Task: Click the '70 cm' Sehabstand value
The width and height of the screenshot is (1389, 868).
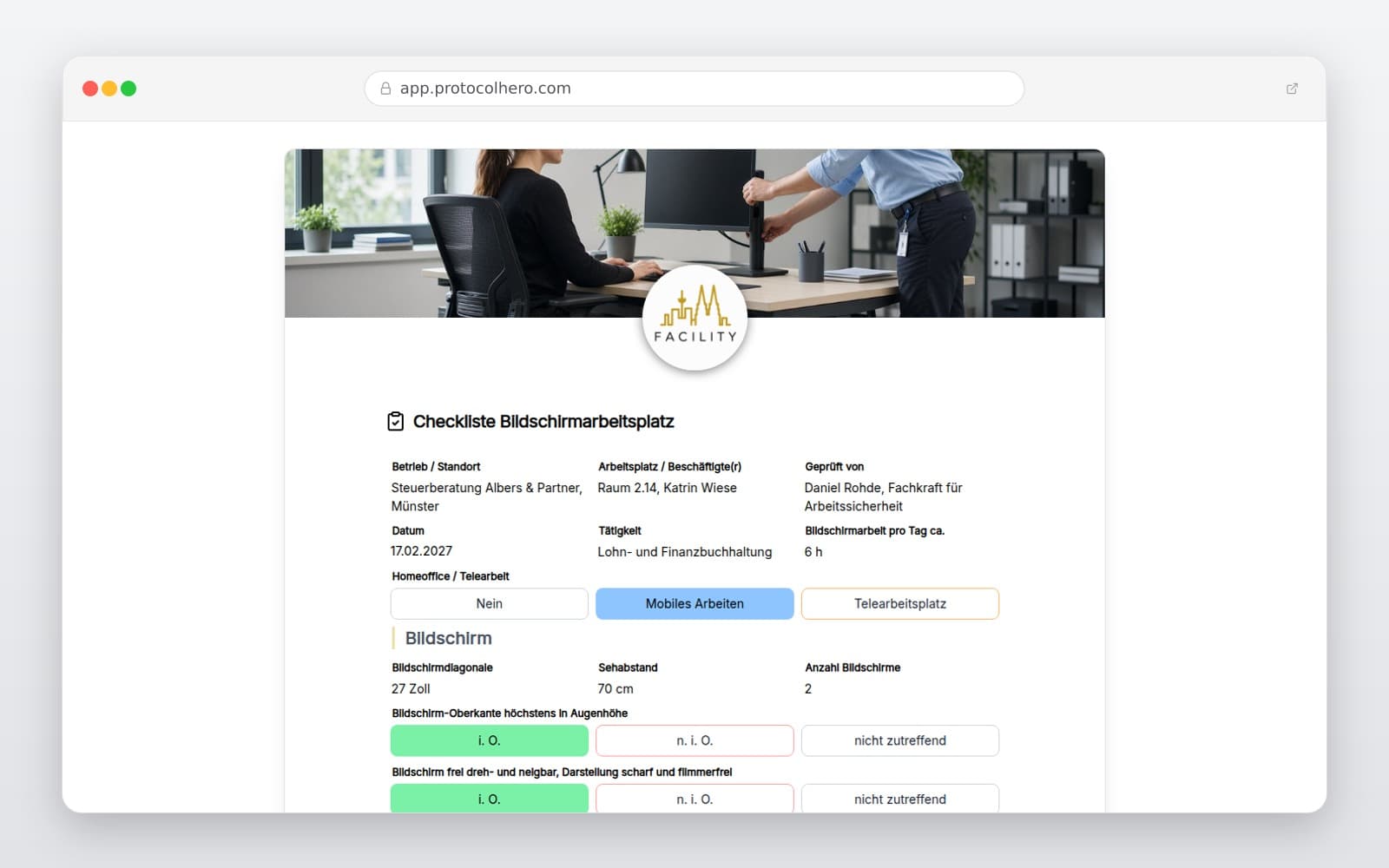Action: click(616, 689)
